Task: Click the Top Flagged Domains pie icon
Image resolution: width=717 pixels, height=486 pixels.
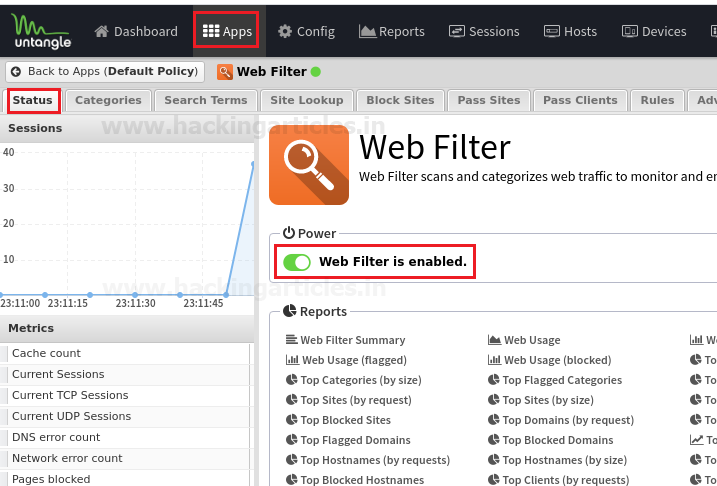Action: pyautogui.click(x=292, y=439)
